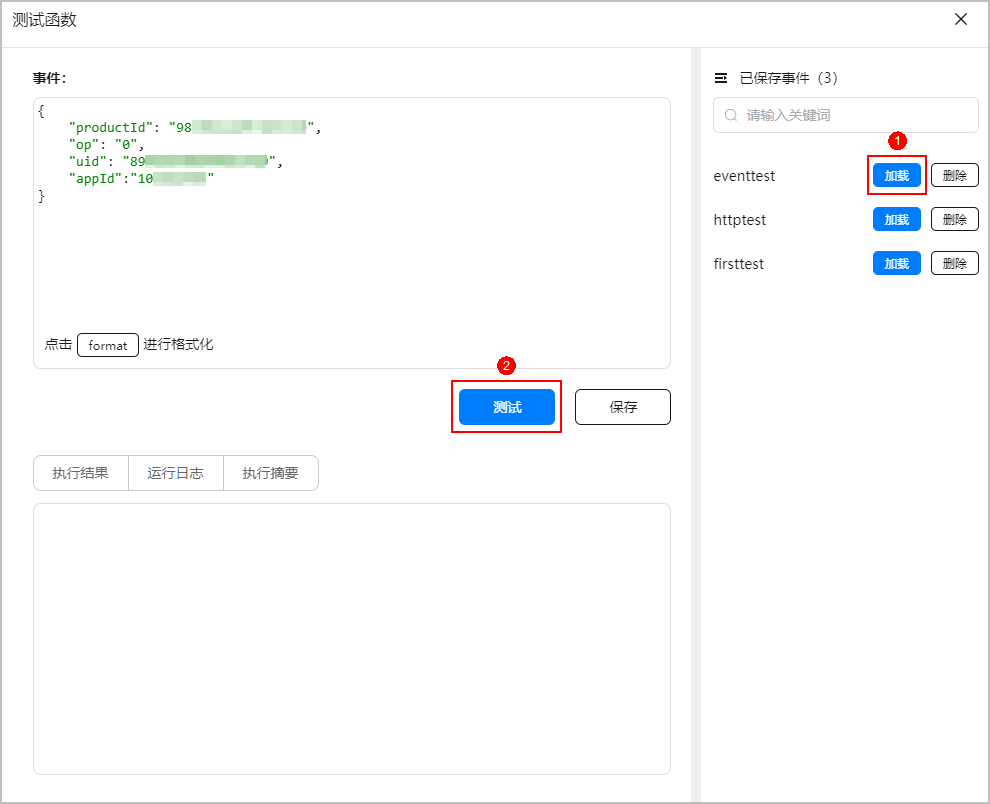Screen dimensions: 990x804
Task: Focus the keyword search input field
Action: point(855,115)
